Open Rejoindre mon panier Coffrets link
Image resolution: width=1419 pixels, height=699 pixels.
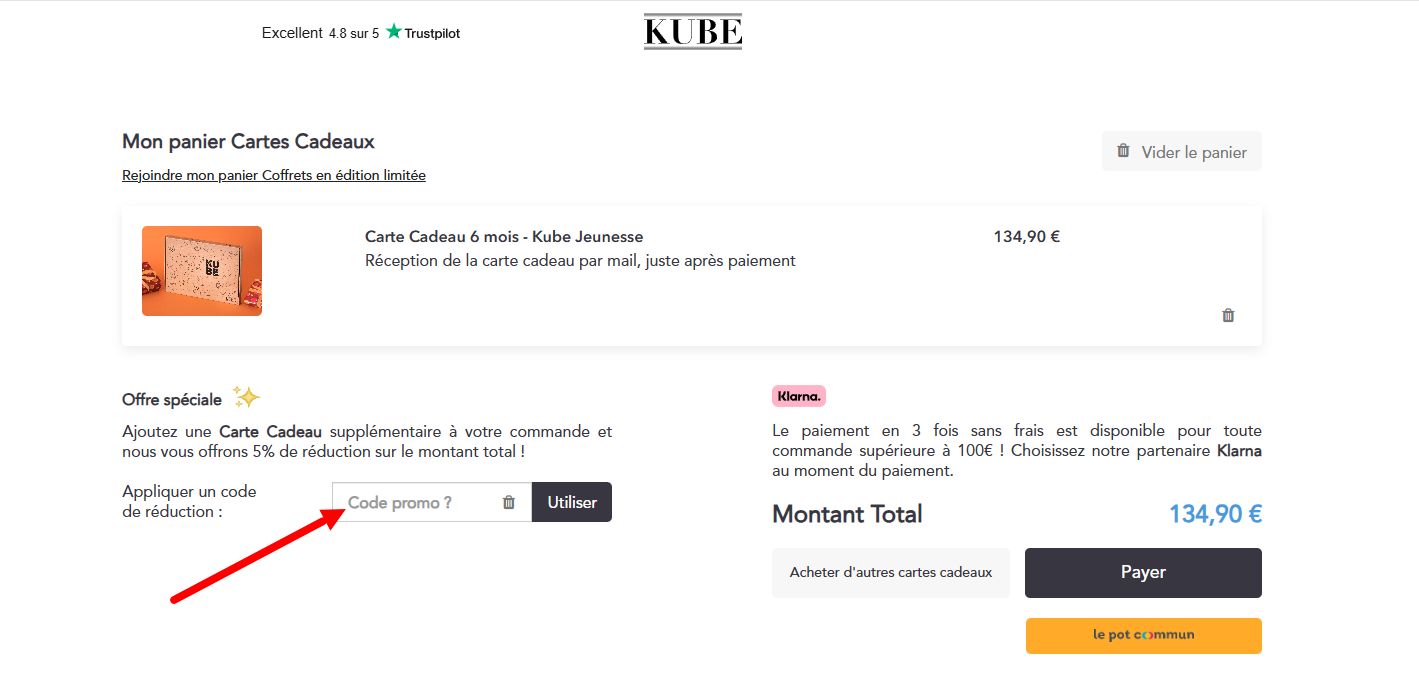274,175
